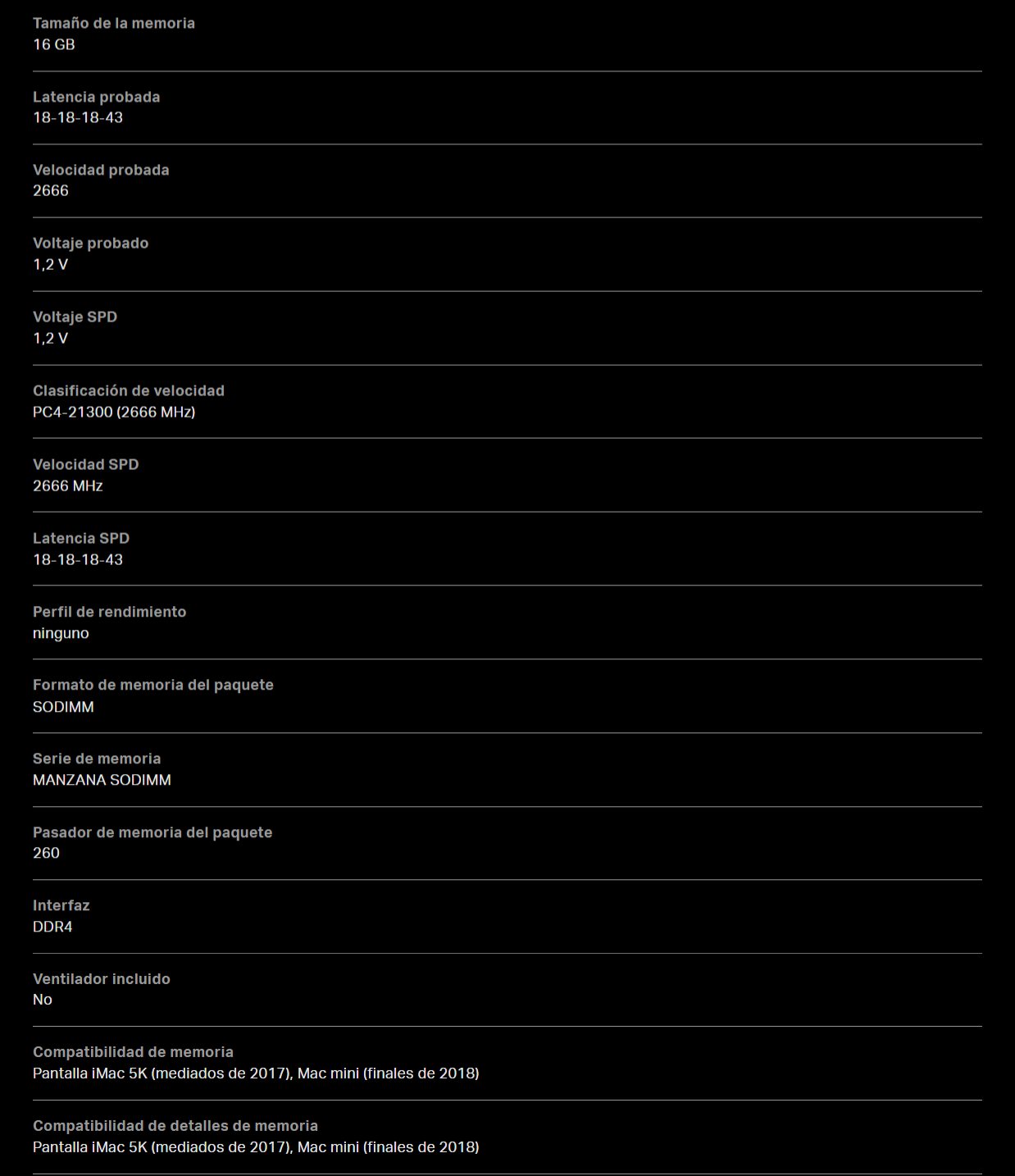Click the 'Latencia SPD' heading

click(x=81, y=538)
